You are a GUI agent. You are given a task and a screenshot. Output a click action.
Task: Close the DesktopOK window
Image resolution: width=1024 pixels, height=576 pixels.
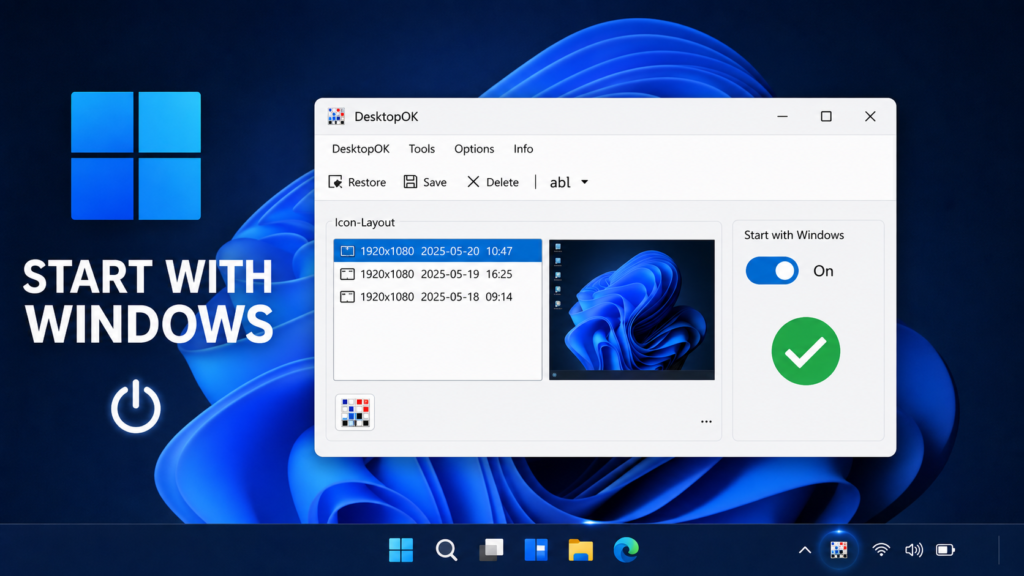pyautogui.click(x=870, y=116)
